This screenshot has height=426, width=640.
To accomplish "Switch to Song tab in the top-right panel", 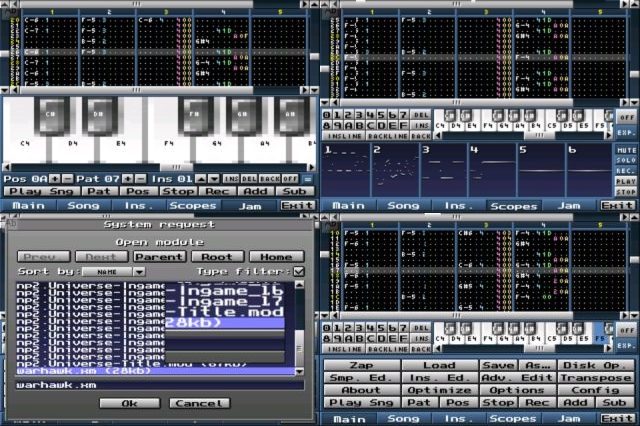I will pos(403,205).
